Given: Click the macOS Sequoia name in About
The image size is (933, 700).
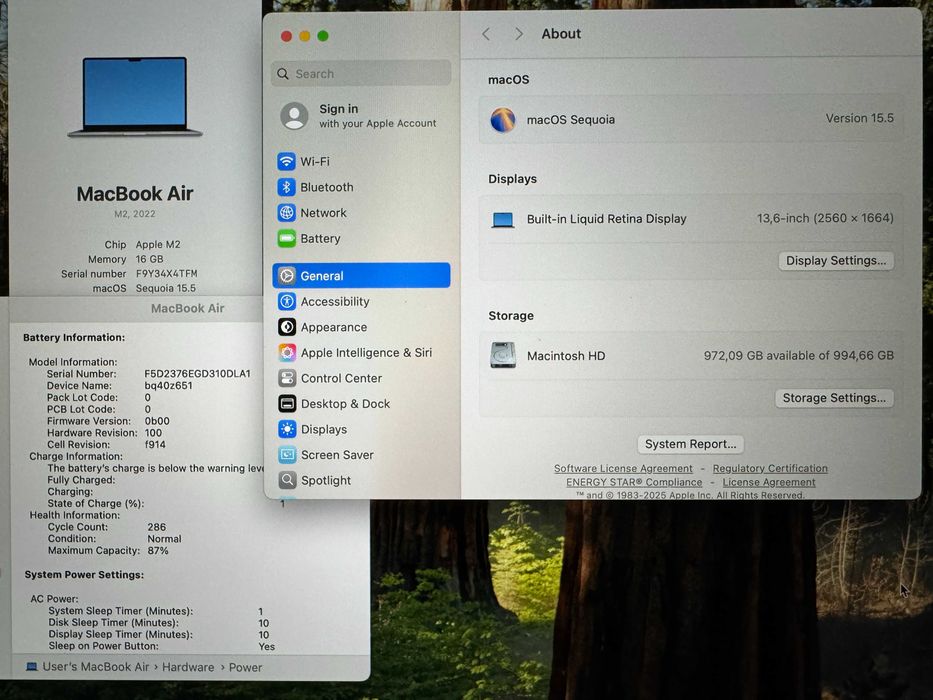Looking at the screenshot, I should [x=571, y=120].
